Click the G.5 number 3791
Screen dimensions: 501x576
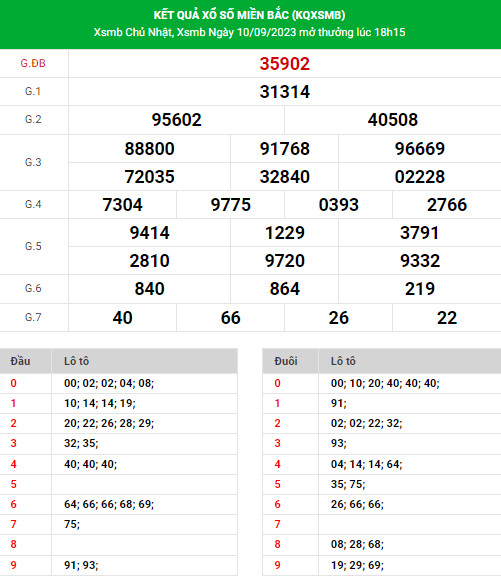click(420, 233)
